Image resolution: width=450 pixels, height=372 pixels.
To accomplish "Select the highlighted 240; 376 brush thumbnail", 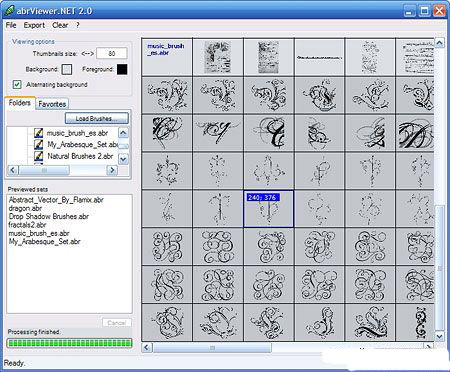I will (269, 209).
